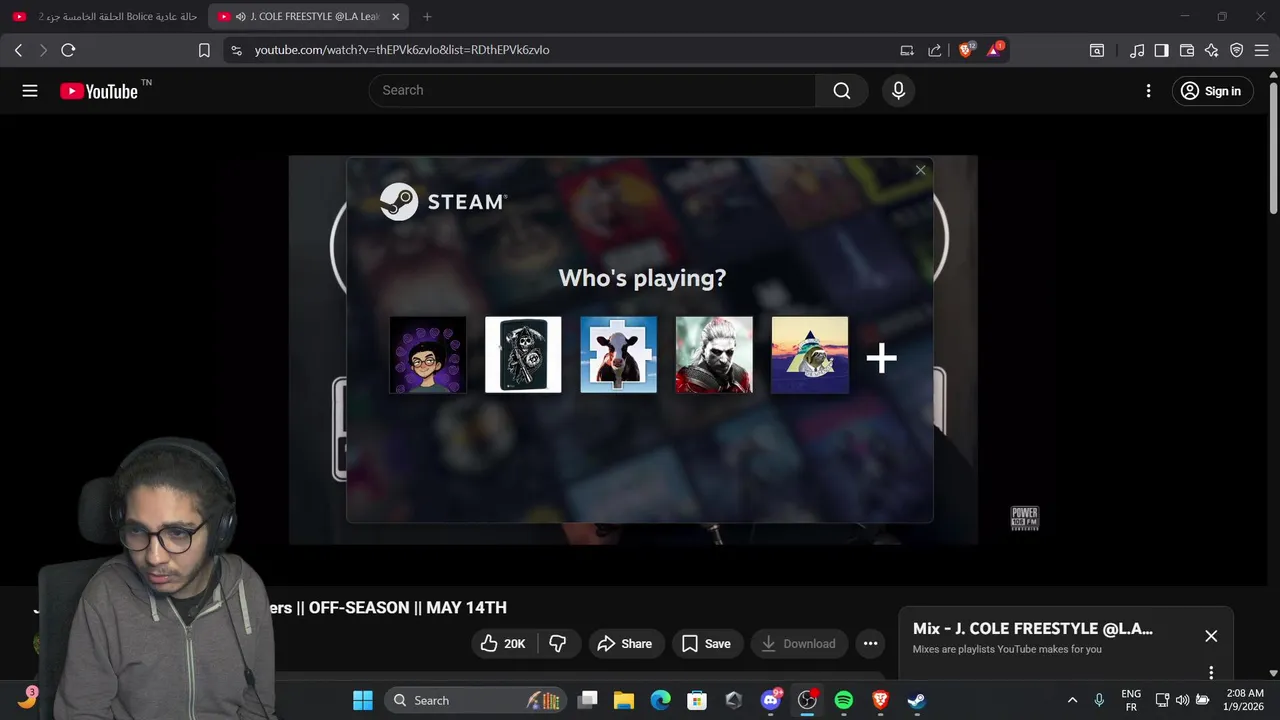The height and width of the screenshot is (720, 1280).
Task: Click the Windows taskbar search box
Action: pyautogui.click(x=475, y=700)
